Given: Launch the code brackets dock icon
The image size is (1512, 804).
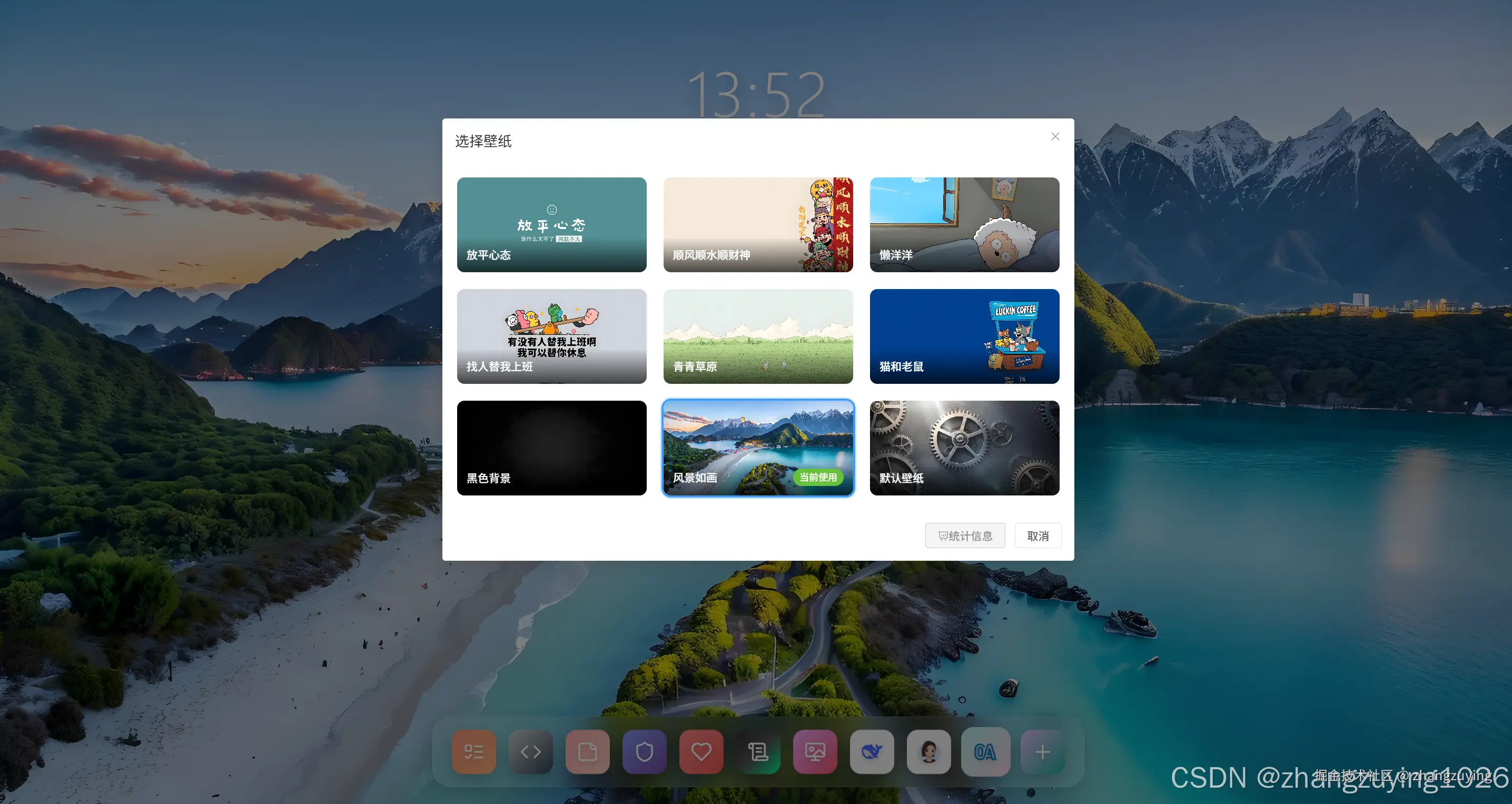Looking at the screenshot, I should 531,752.
